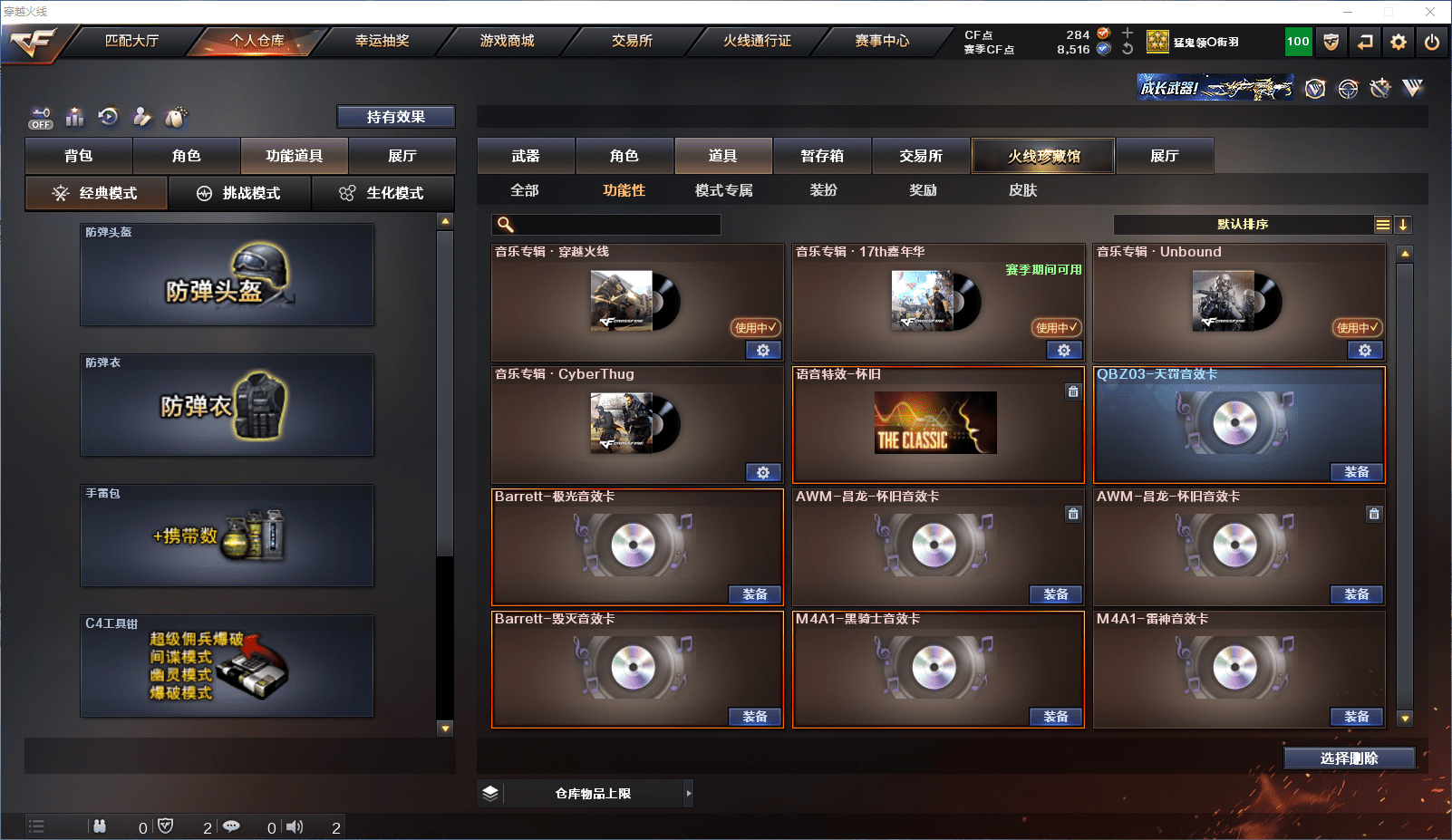Screen dimensions: 1452x840
Task: Open the player rank badge icon
Action: click(1157, 42)
